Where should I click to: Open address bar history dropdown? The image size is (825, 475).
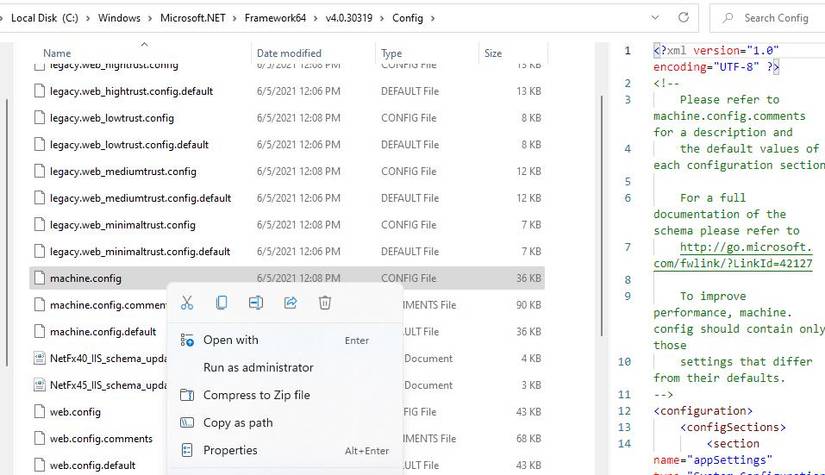coord(655,17)
